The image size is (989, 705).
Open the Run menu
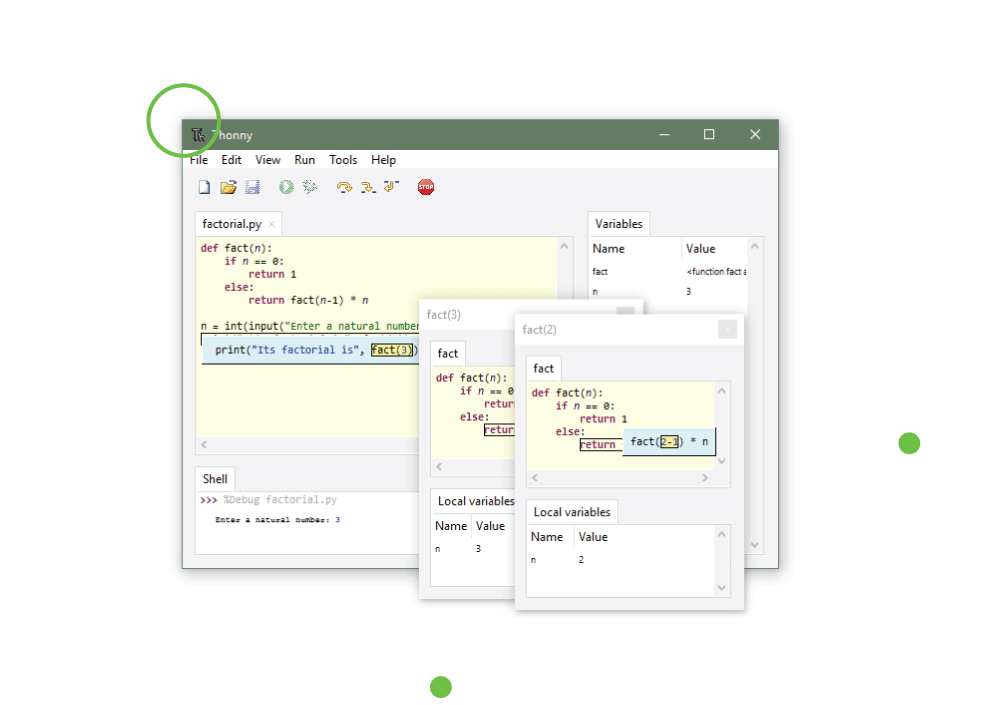coord(305,160)
